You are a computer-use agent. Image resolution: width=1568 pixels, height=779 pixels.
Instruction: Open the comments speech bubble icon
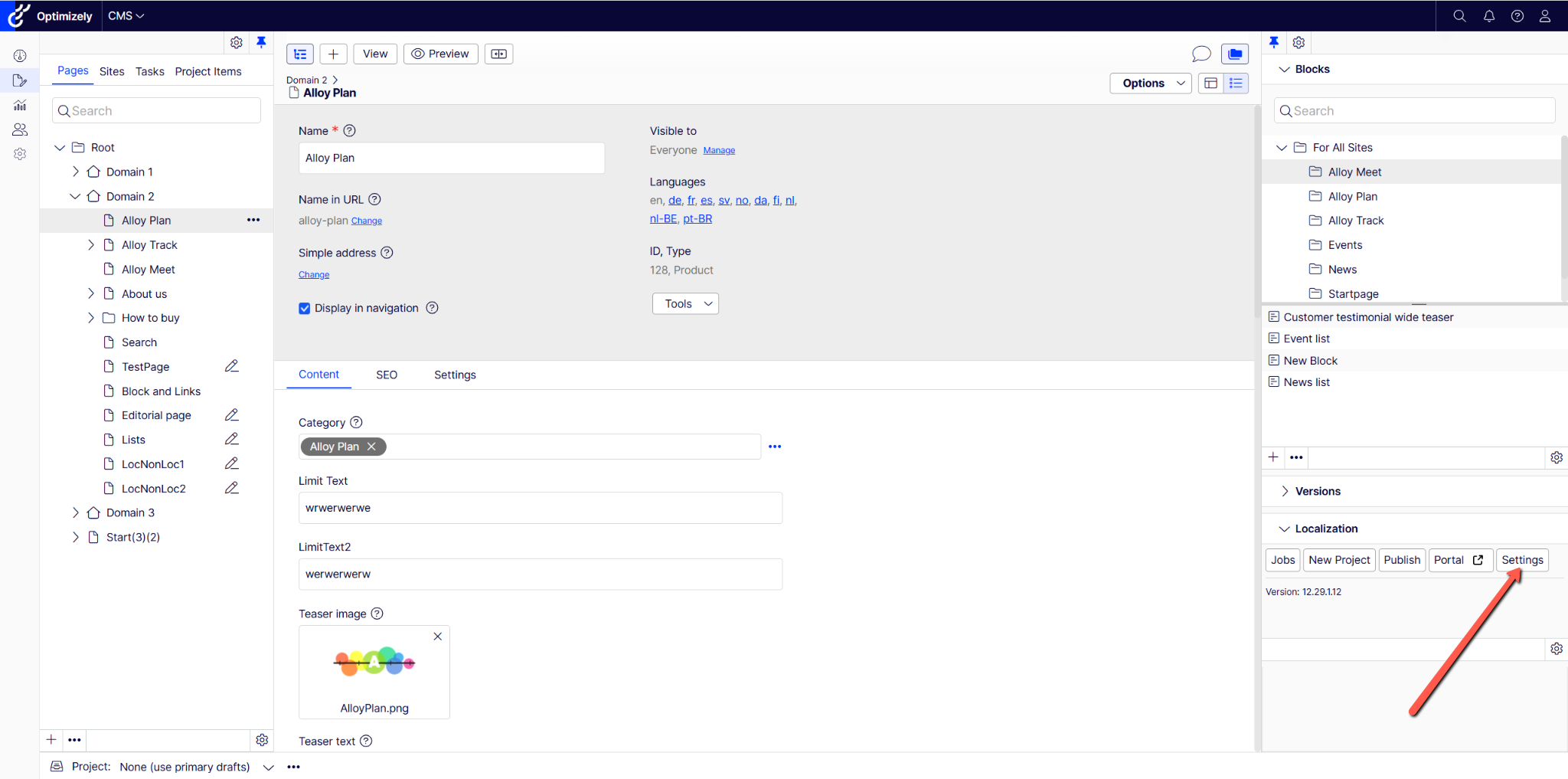(x=1201, y=54)
